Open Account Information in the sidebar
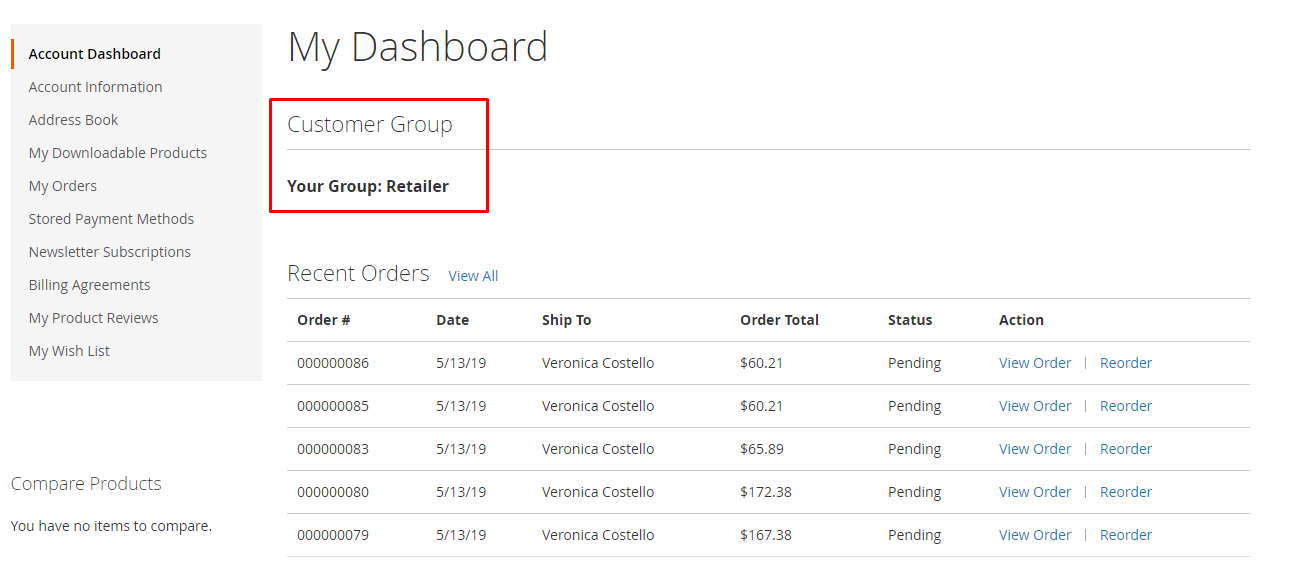Viewport: 1297px width, 586px height. click(x=95, y=87)
